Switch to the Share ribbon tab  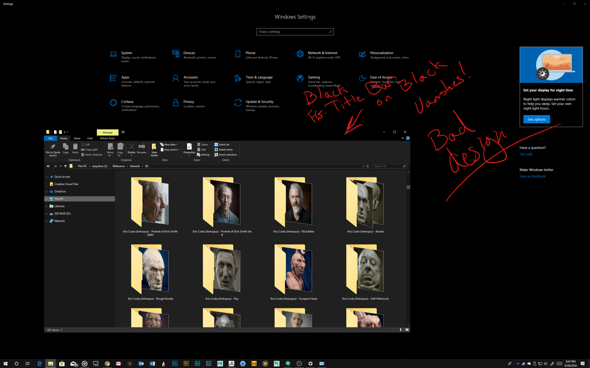(77, 138)
